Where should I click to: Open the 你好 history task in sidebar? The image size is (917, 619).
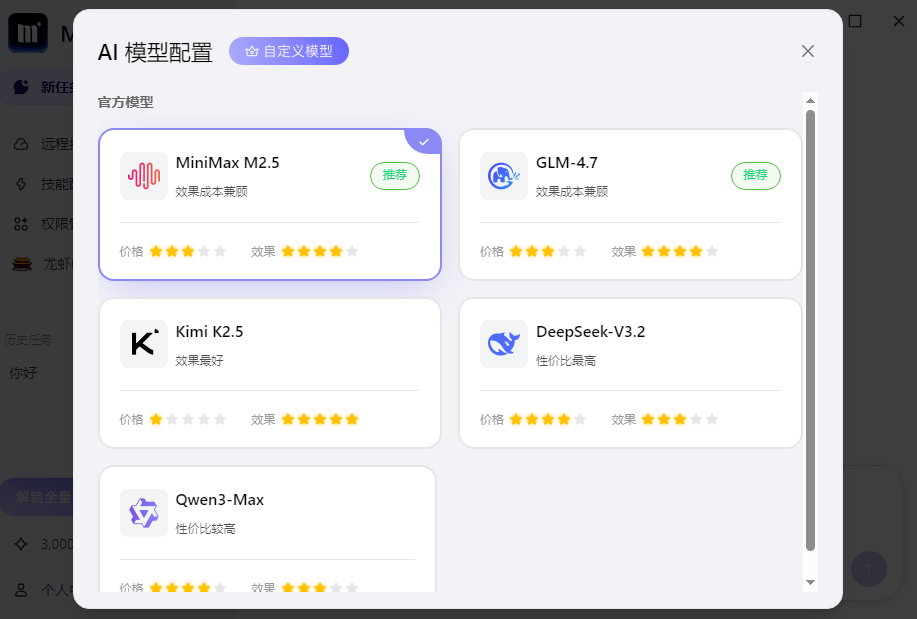point(23,373)
